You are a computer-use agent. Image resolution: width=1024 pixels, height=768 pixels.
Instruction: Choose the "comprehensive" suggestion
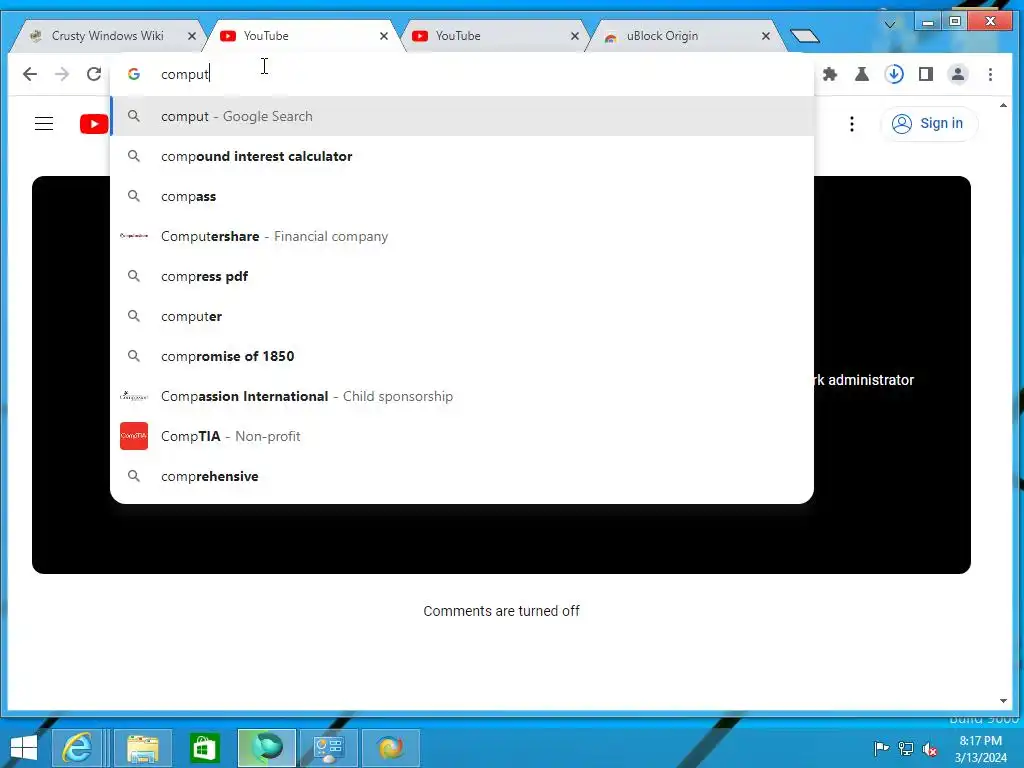tap(462, 476)
